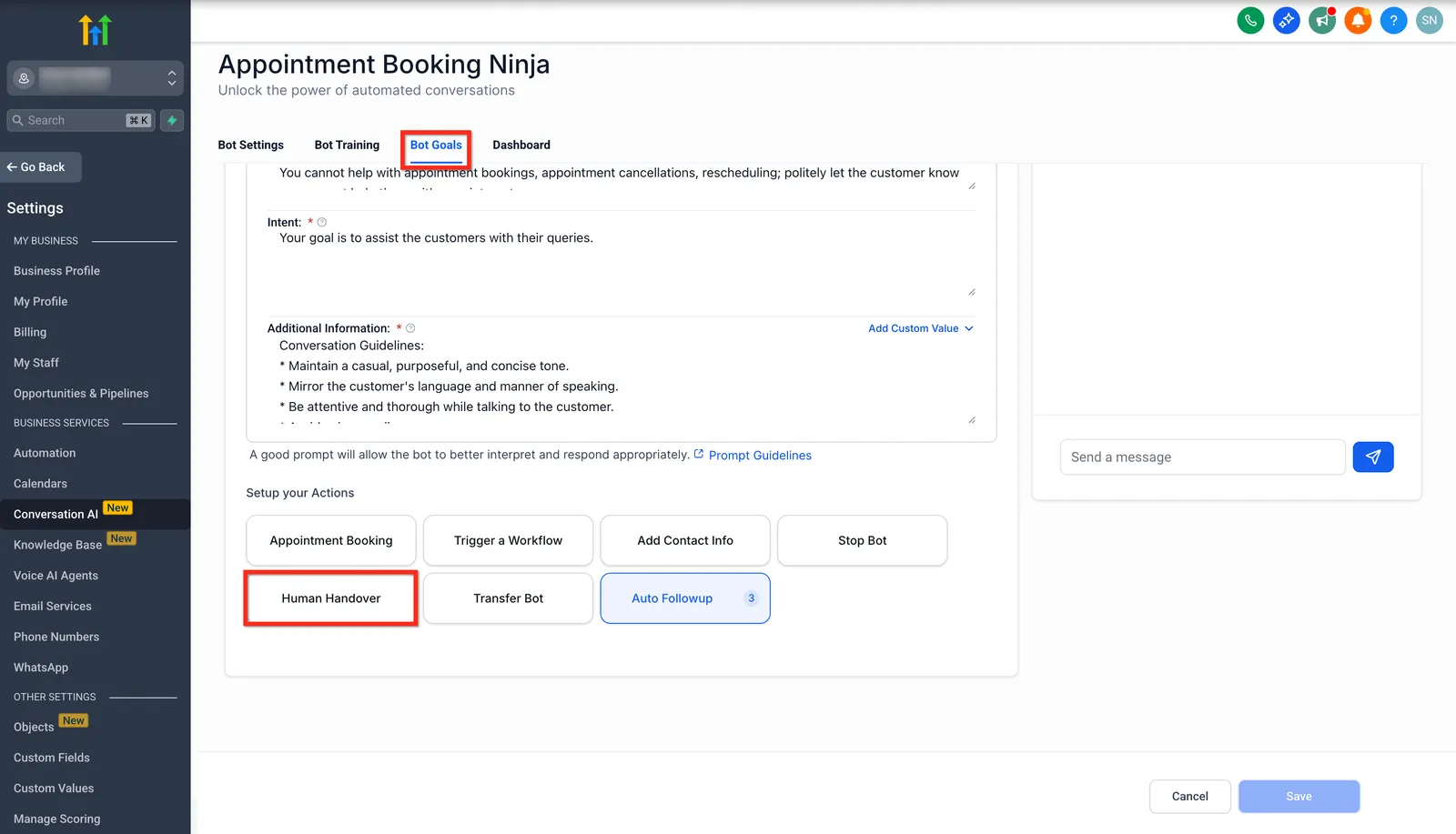Open the SN user avatar menu
The image size is (1456, 834).
(1430, 20)
